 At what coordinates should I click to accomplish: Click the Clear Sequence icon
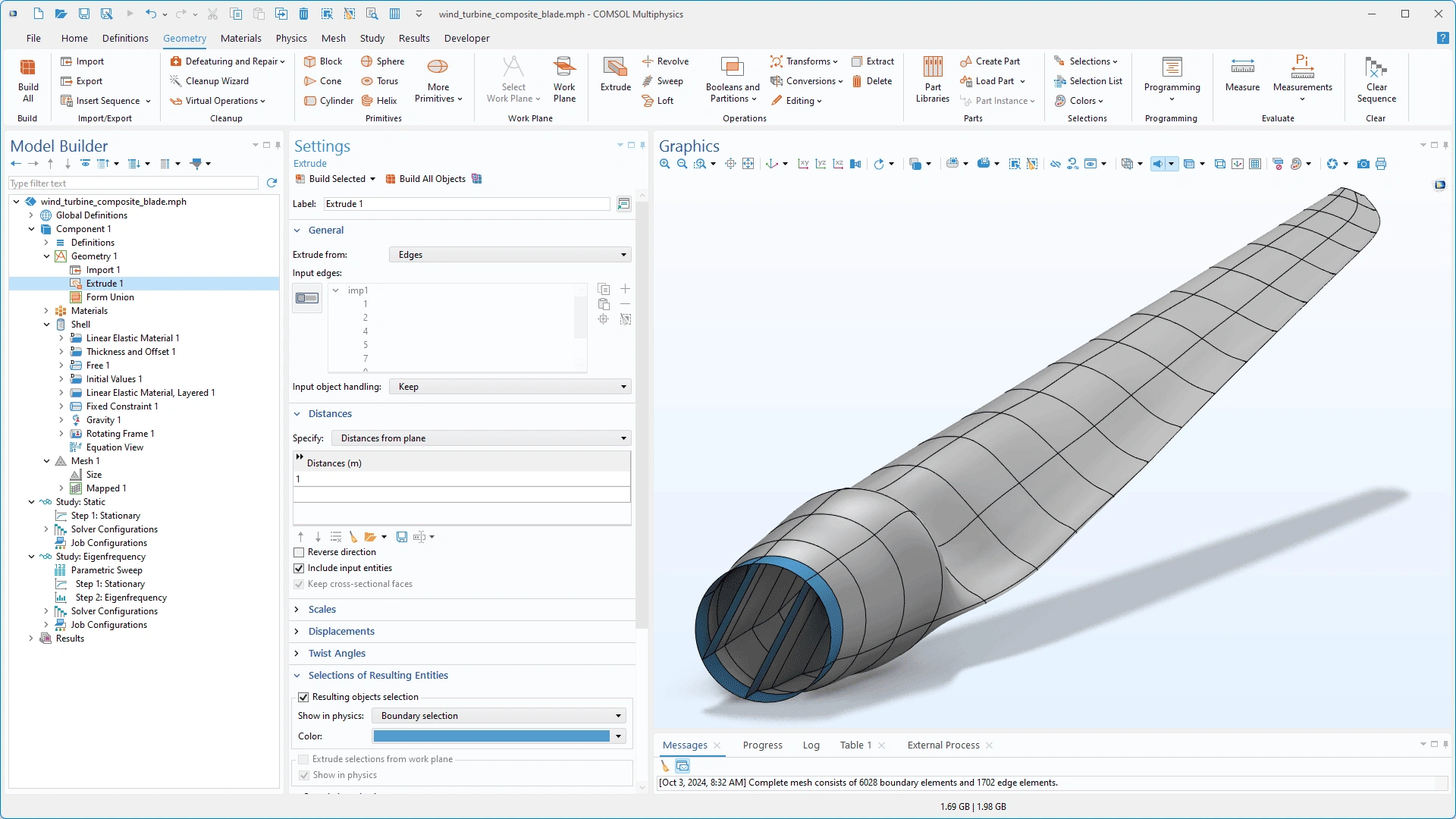pyautogui.click(x=1376, y=79)
